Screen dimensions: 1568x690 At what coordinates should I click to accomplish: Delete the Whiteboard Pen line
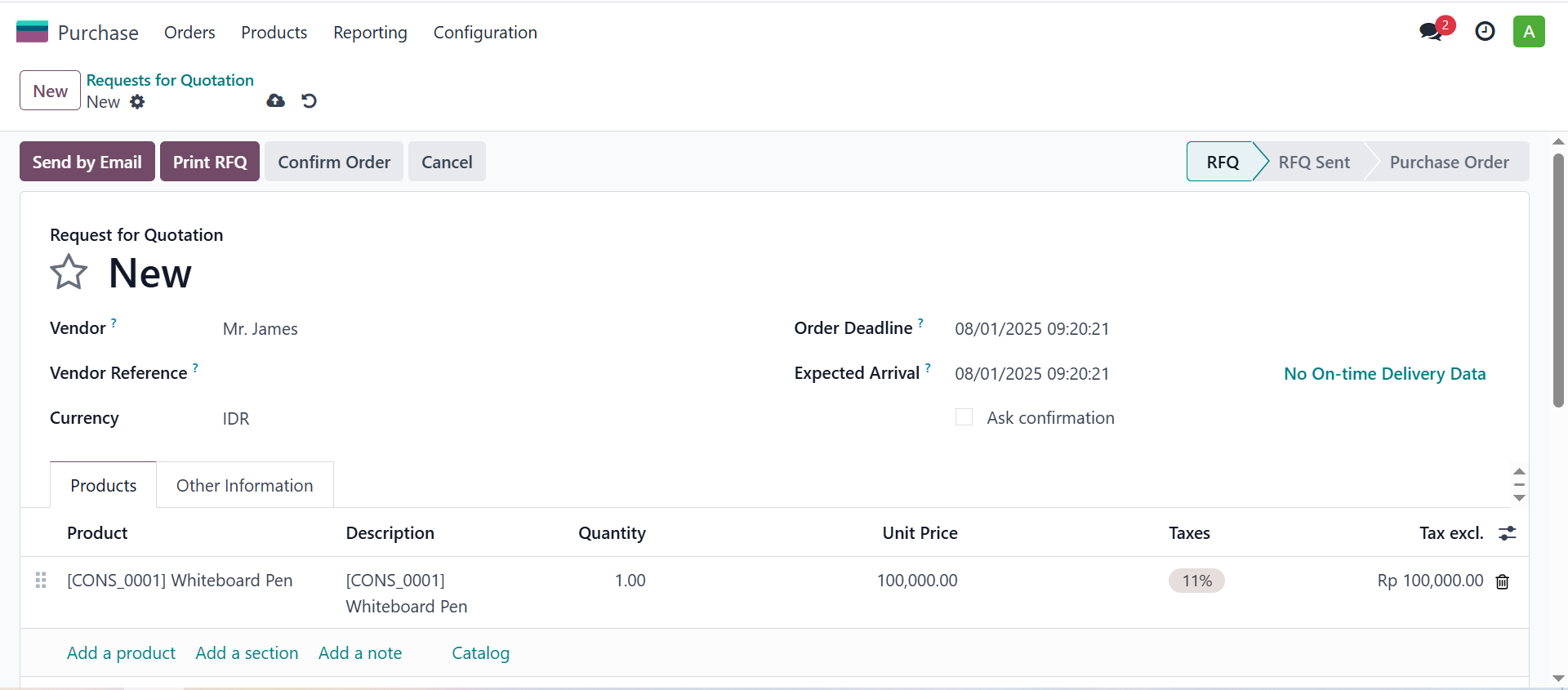click(1502, 581)
